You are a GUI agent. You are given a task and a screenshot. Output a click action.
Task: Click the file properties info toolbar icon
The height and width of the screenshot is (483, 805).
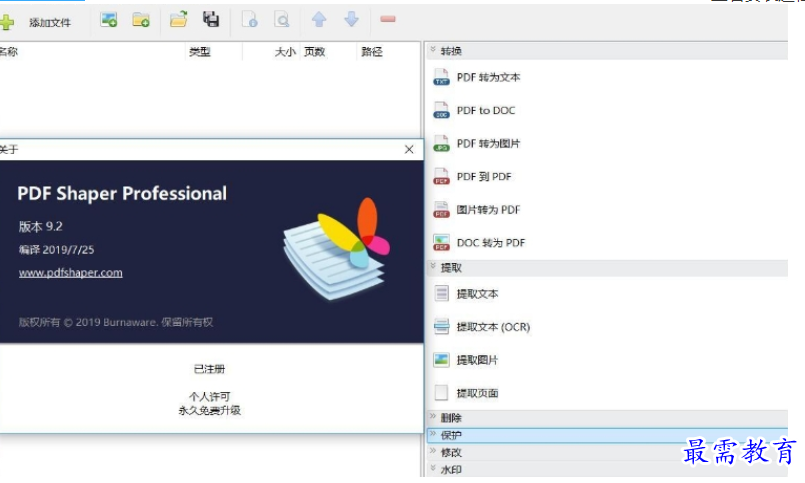pos(250,20)
